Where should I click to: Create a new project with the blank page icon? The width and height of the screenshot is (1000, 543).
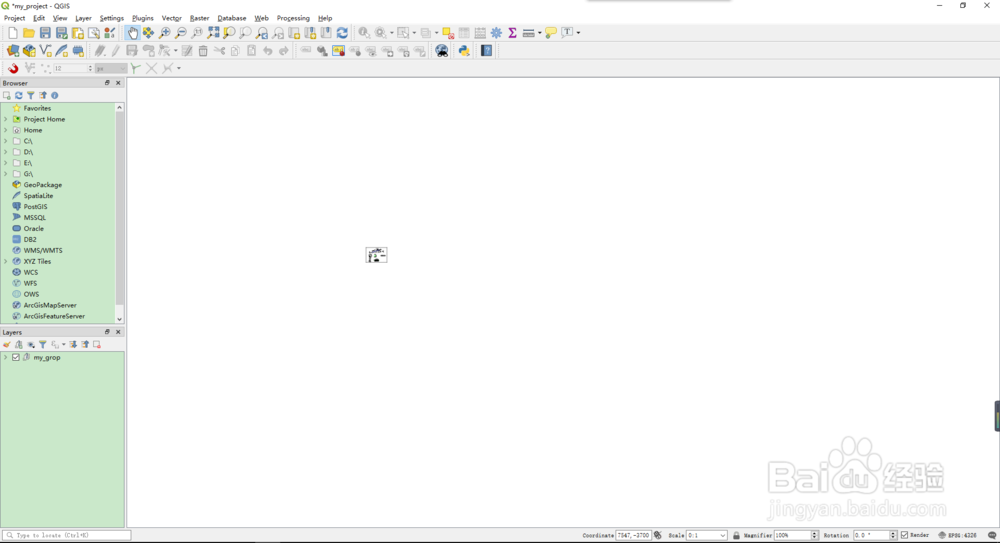coord(13,33)
